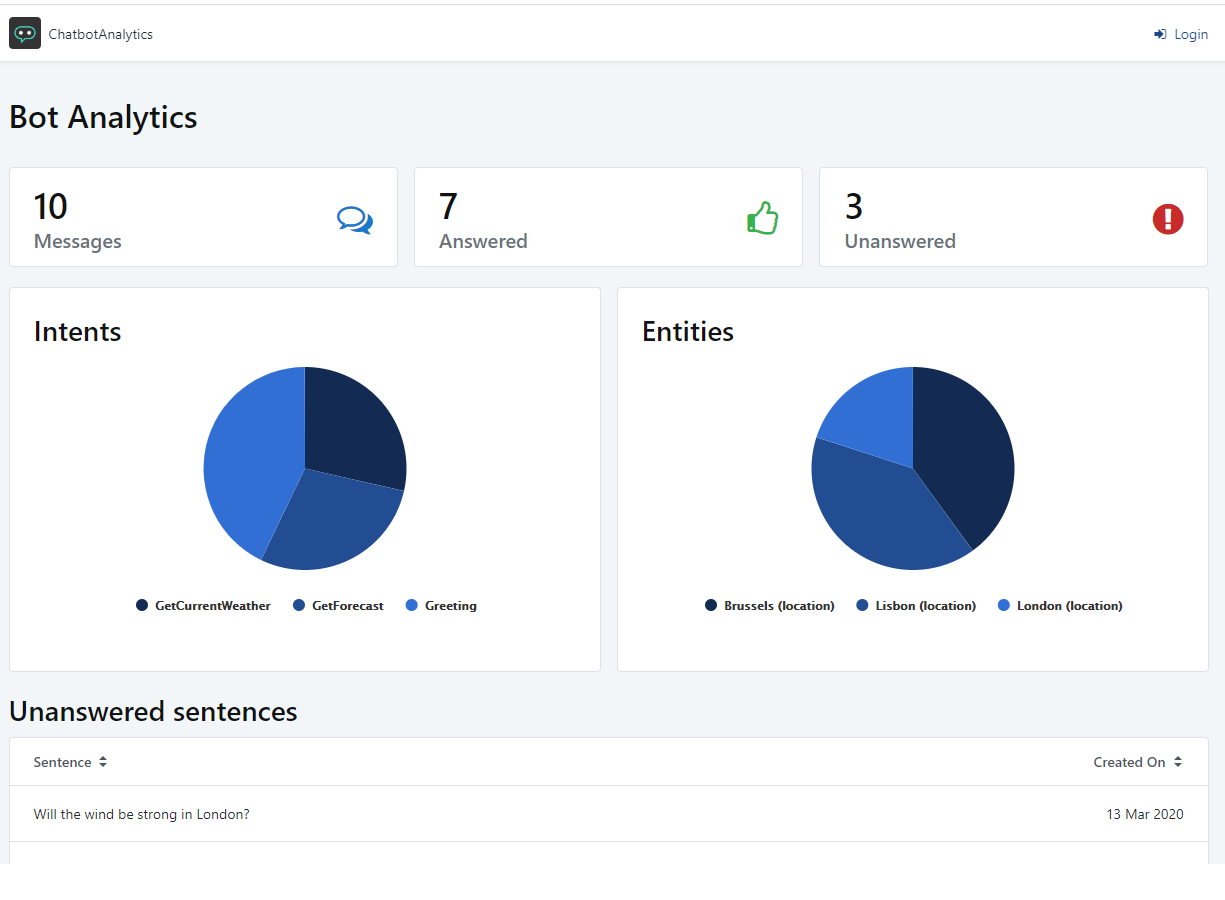Image resolution: width=1225 pixels, height=900 pixels.
Task: Sort table by Created On column arrows
Action: (x=1178, y=762)
